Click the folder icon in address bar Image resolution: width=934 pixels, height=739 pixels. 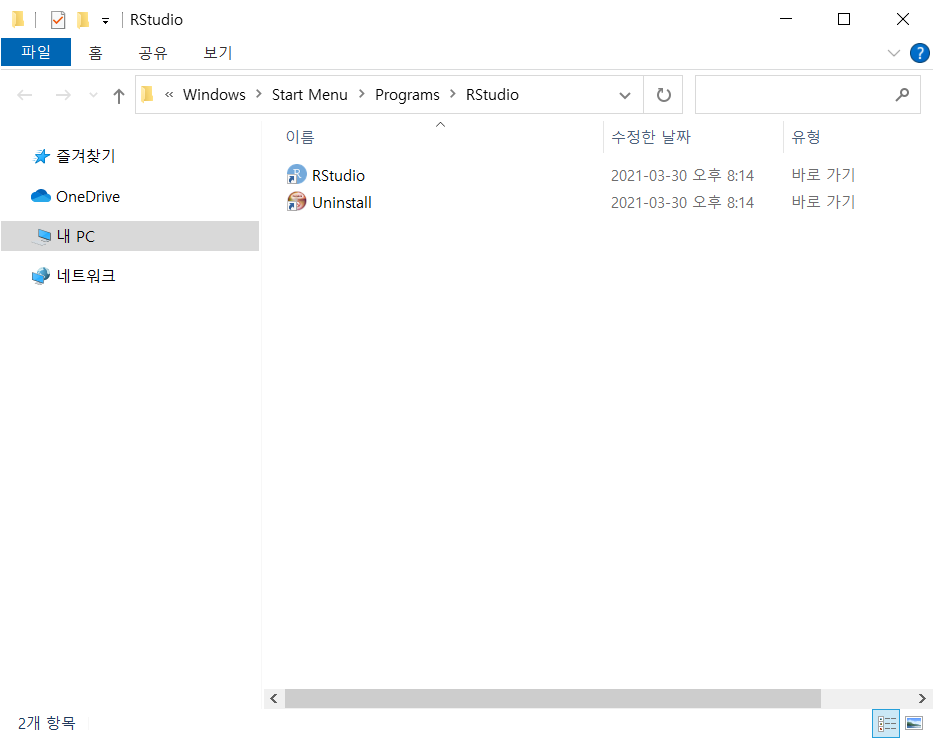(x=147, y=94)
